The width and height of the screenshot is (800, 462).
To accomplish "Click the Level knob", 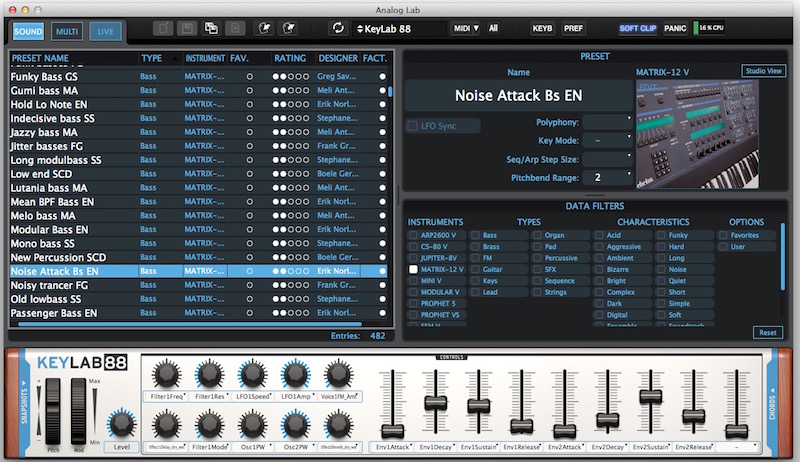I will (x=121, y=423).
